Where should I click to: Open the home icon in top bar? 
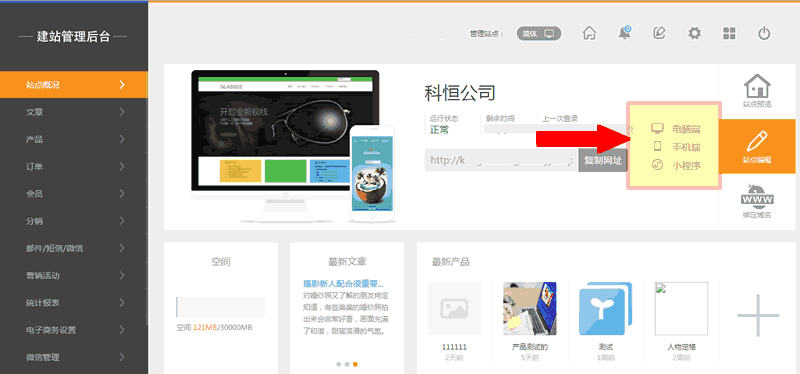click(589, 34)
